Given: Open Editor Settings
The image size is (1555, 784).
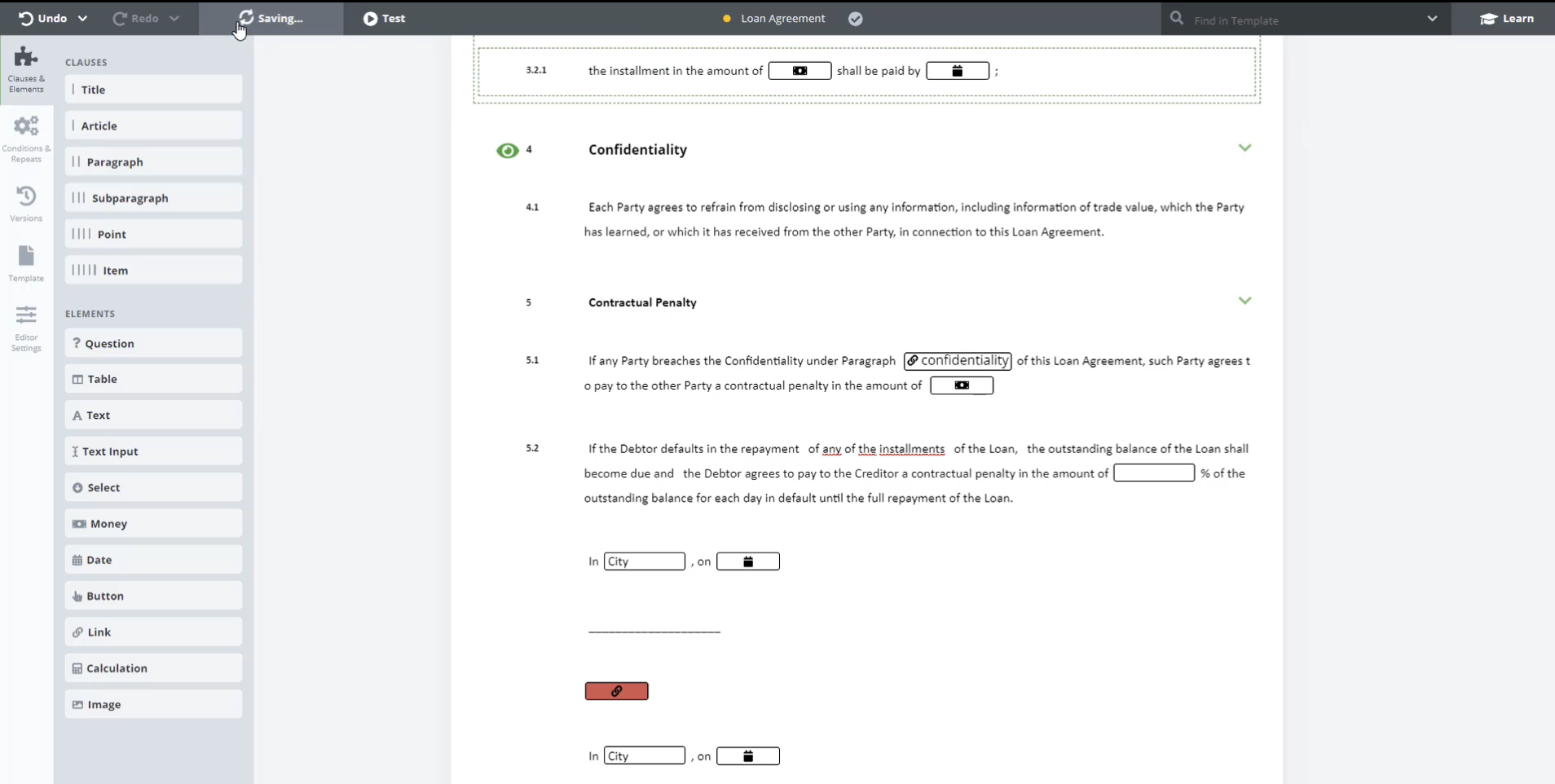Looking at the screenshot, I should coord(26,328).
